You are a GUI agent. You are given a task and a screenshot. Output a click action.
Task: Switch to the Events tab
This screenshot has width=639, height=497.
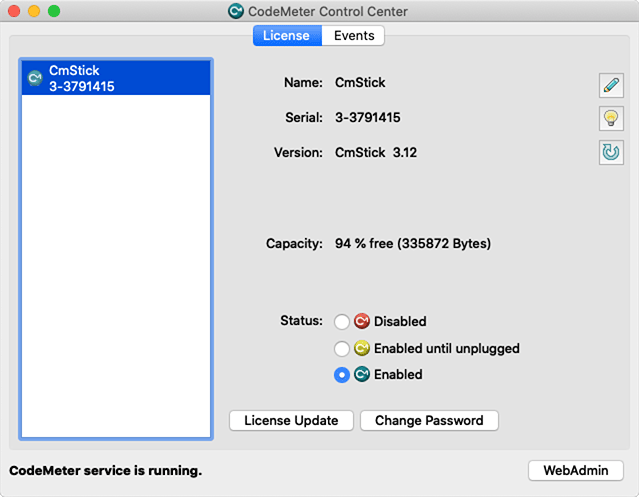click(353, 35)
